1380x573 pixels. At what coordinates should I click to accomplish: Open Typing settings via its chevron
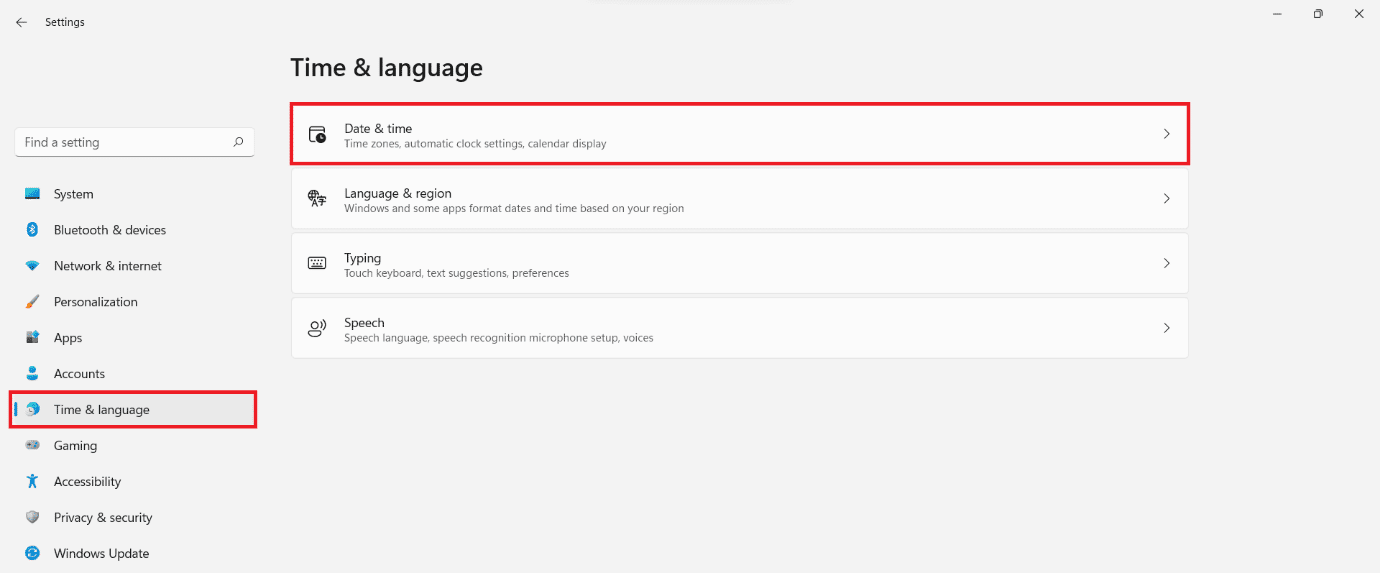1166,264
